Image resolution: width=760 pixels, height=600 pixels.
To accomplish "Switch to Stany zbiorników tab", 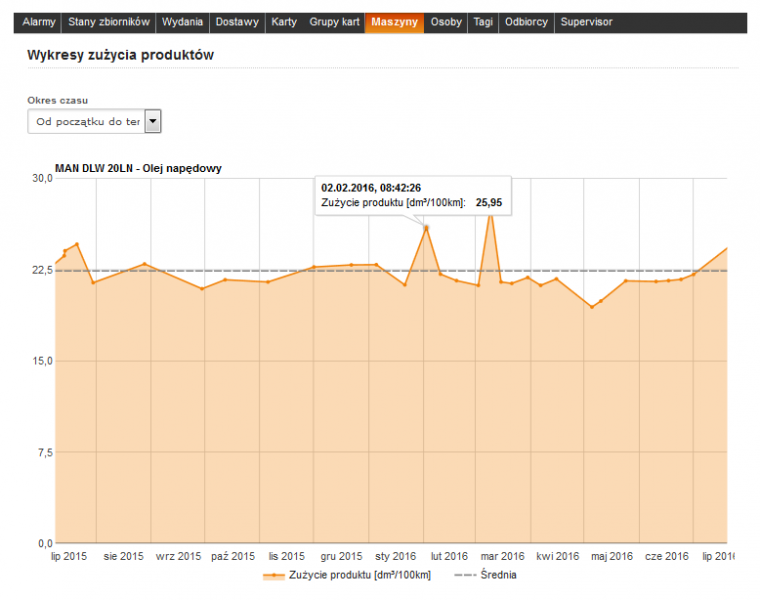I will click(109, 22).
